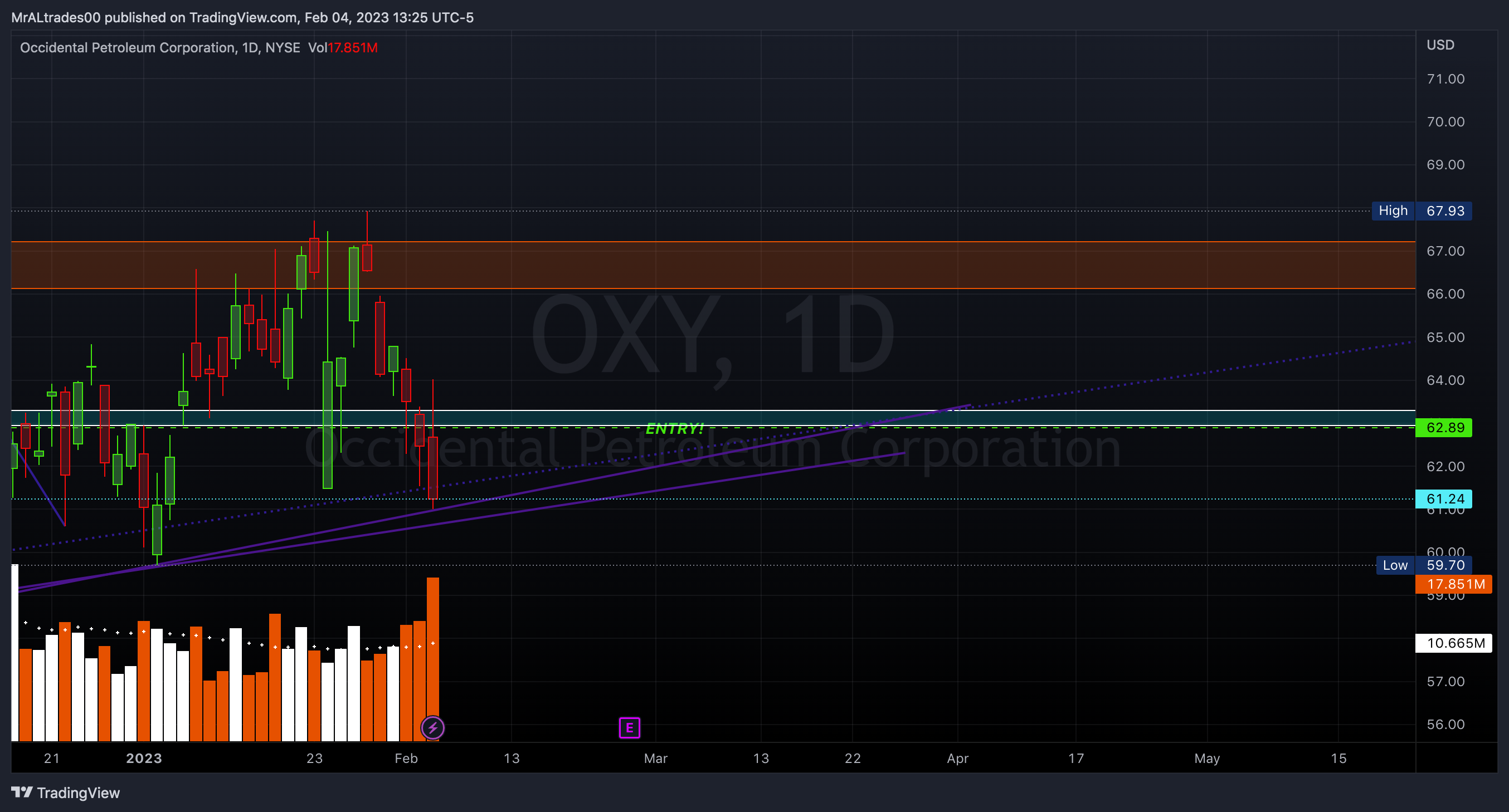The height and width of the screenshot is (812, 1509).
Task: Click the green ENTRY! annotation text
Action: [x=674, y=428]
